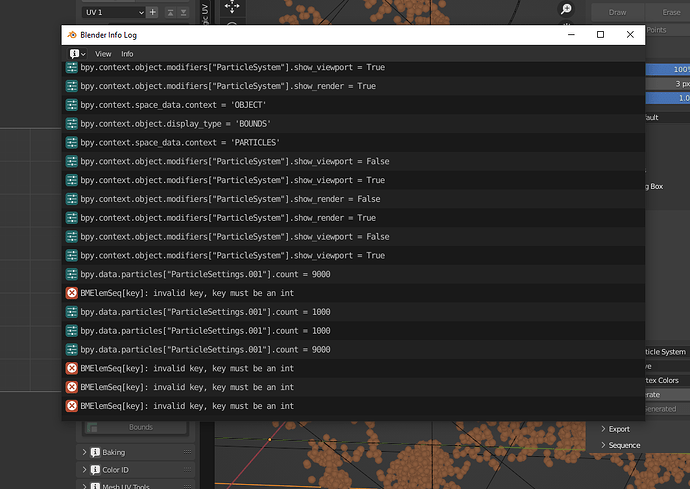The image size is (690, 489).
Task: Move UV map down with arrow icon
Action: pos(184,12)
